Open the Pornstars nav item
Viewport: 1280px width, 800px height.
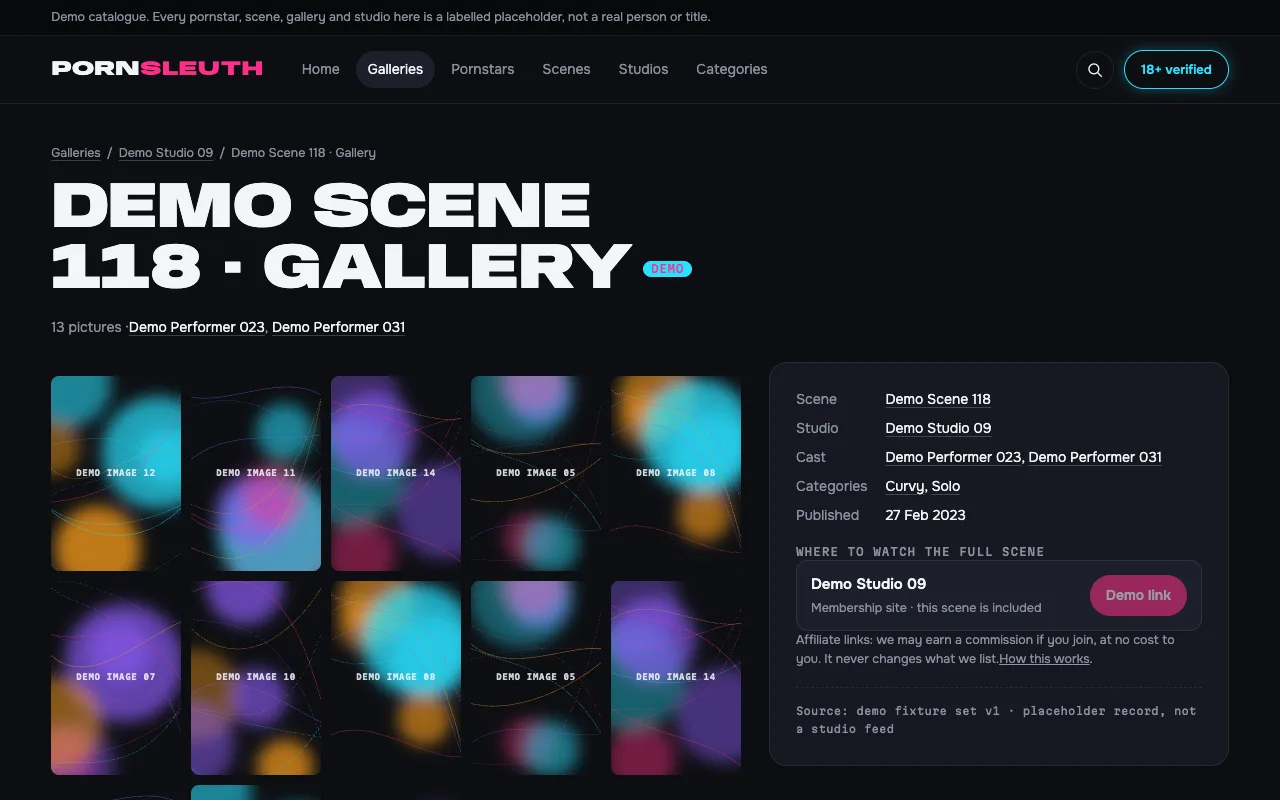[483, 69]
